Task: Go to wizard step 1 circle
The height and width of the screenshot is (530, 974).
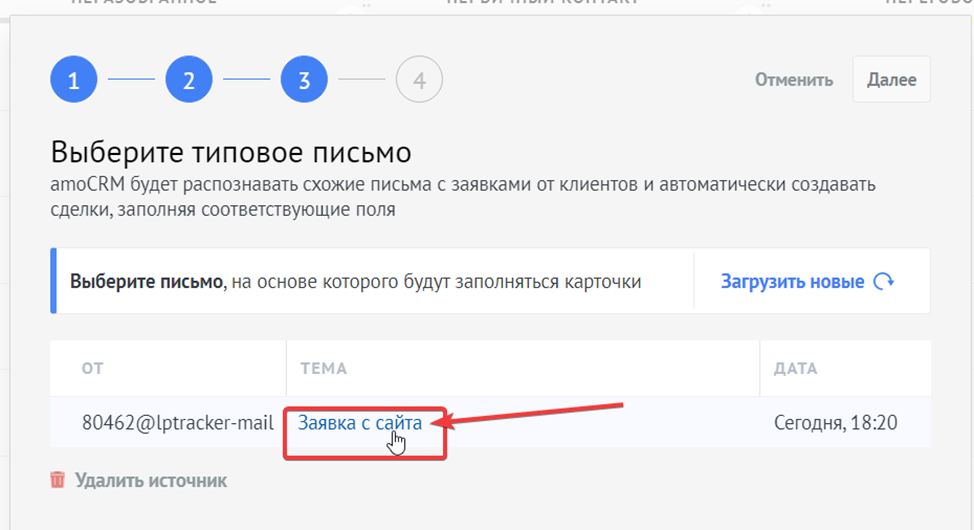Action: (x=74, y=80)
